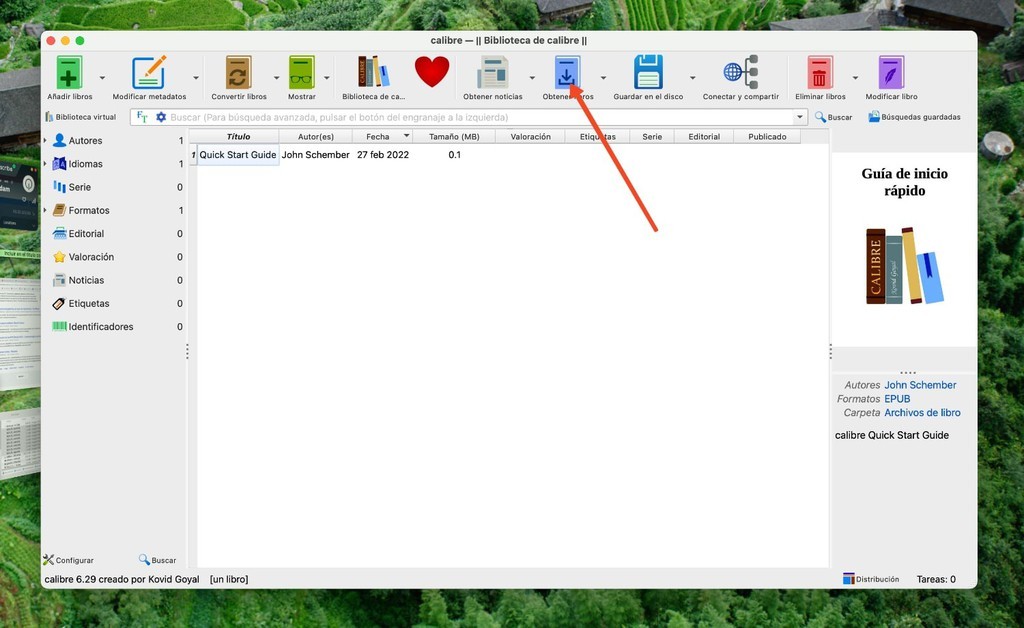Click the red heart donate icon
The width and height of the screenshot is (1024, 628).
[432, 72]
